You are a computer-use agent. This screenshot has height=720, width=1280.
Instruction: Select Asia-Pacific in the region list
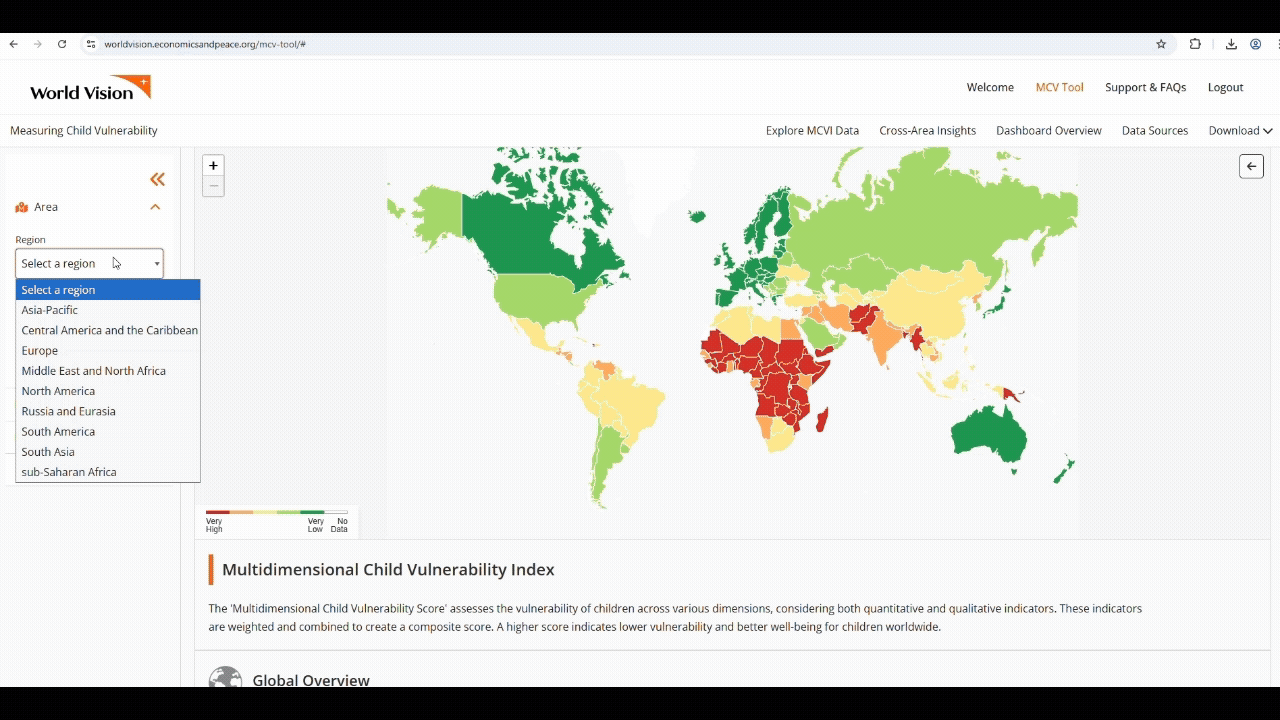coord(50,310)
